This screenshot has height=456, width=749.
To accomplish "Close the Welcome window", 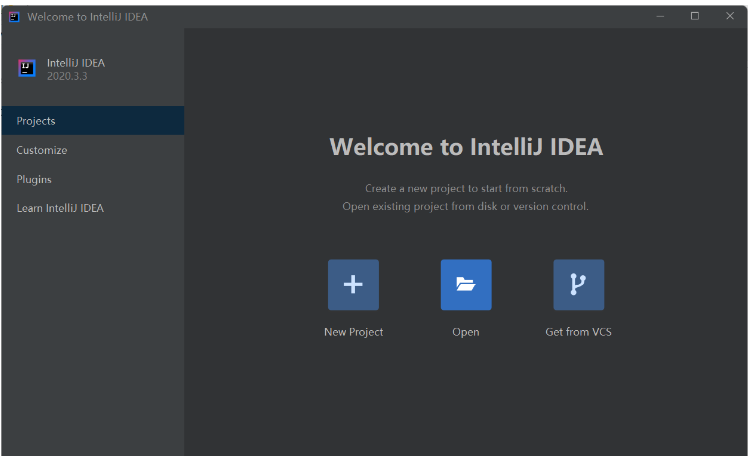I will [x=730, y=16].
